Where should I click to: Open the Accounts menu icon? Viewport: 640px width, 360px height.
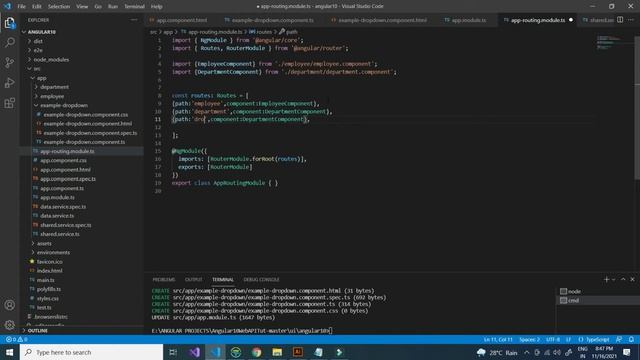10,305
